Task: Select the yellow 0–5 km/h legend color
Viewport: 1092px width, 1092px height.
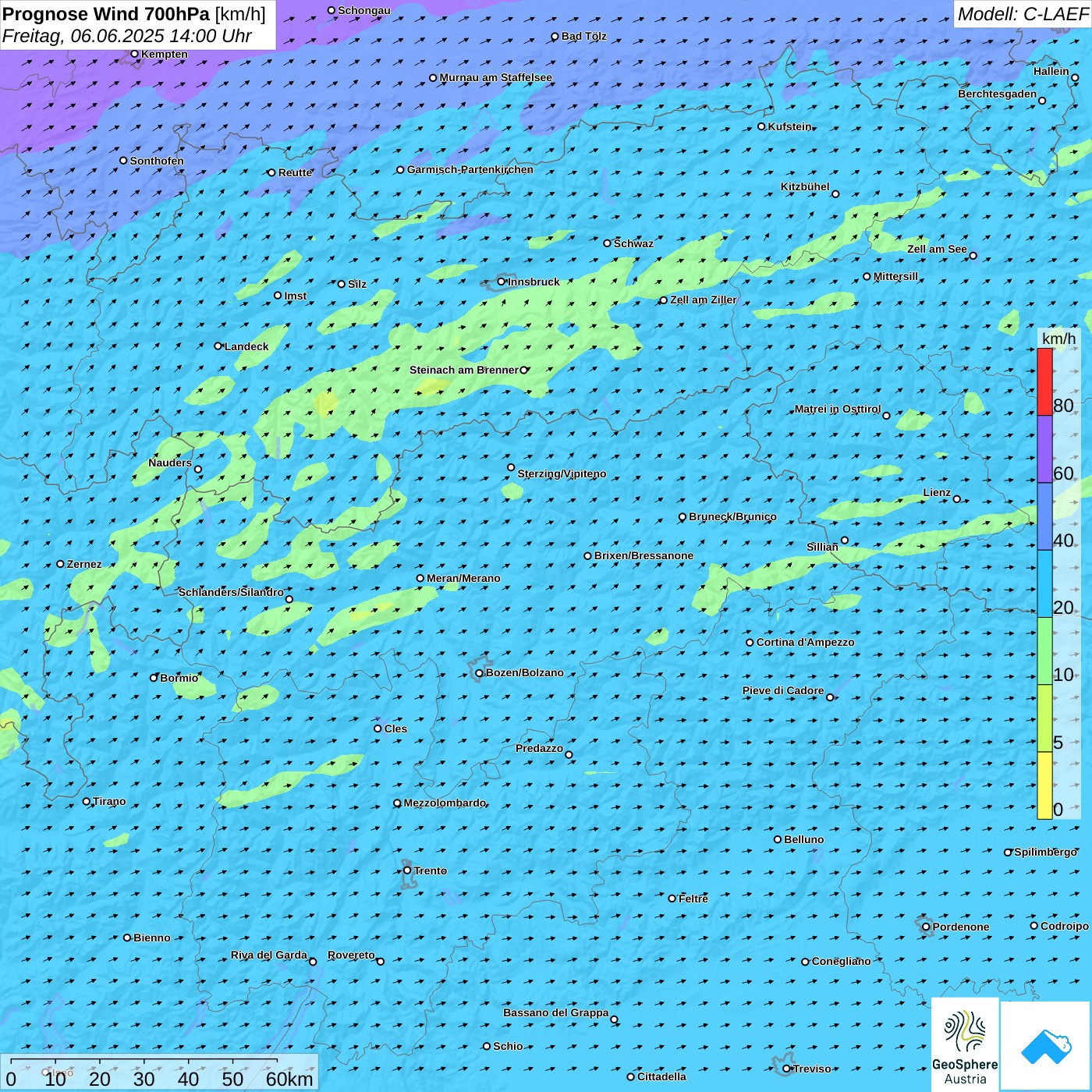Action: tap(1044, 785)
